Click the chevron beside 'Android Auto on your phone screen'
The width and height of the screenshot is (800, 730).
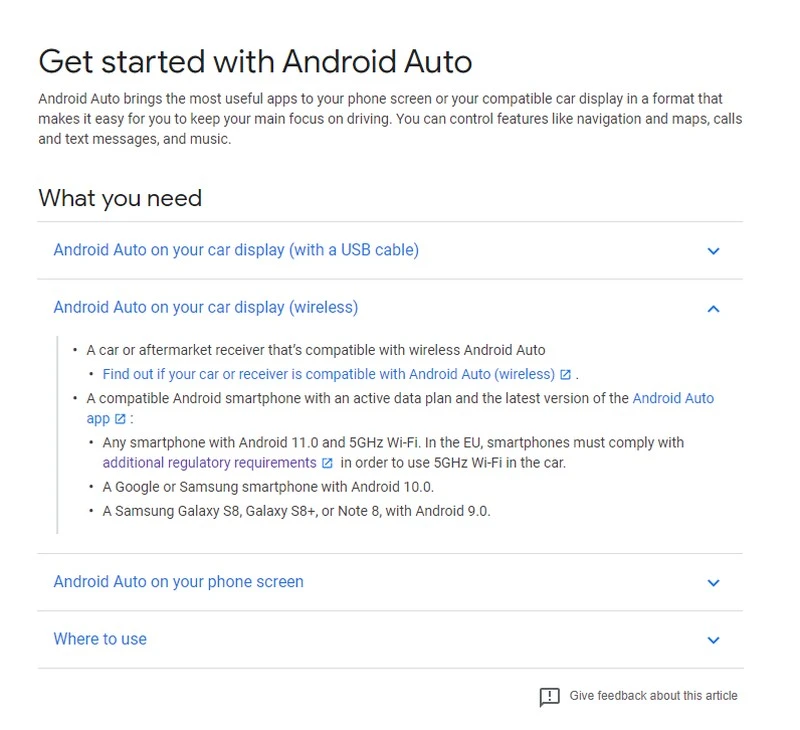[x=713, y=582]
